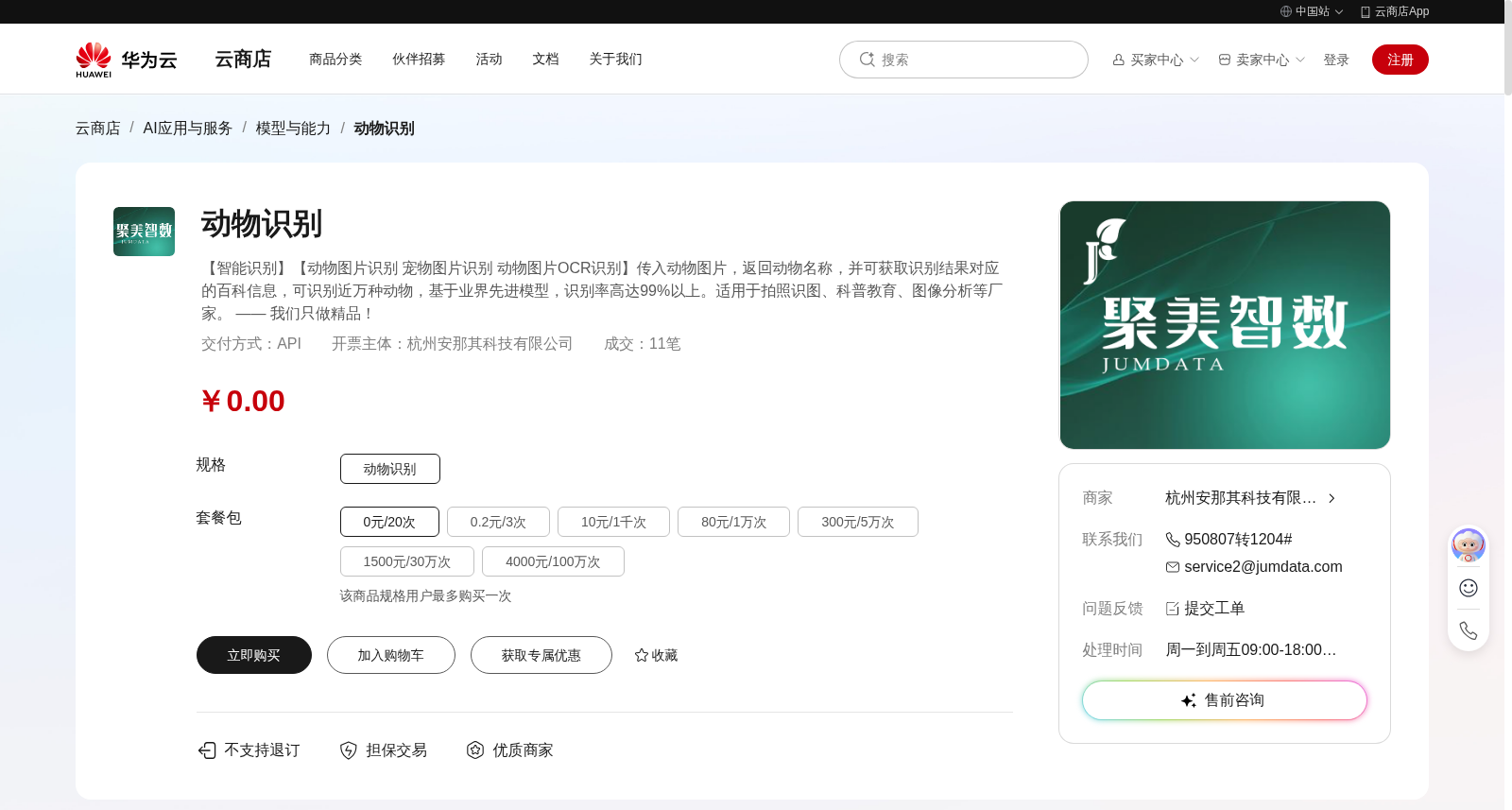Viewport: 1512px width, 810px height.
Task: Select the 300元/5万次 package
Action: 858,522
